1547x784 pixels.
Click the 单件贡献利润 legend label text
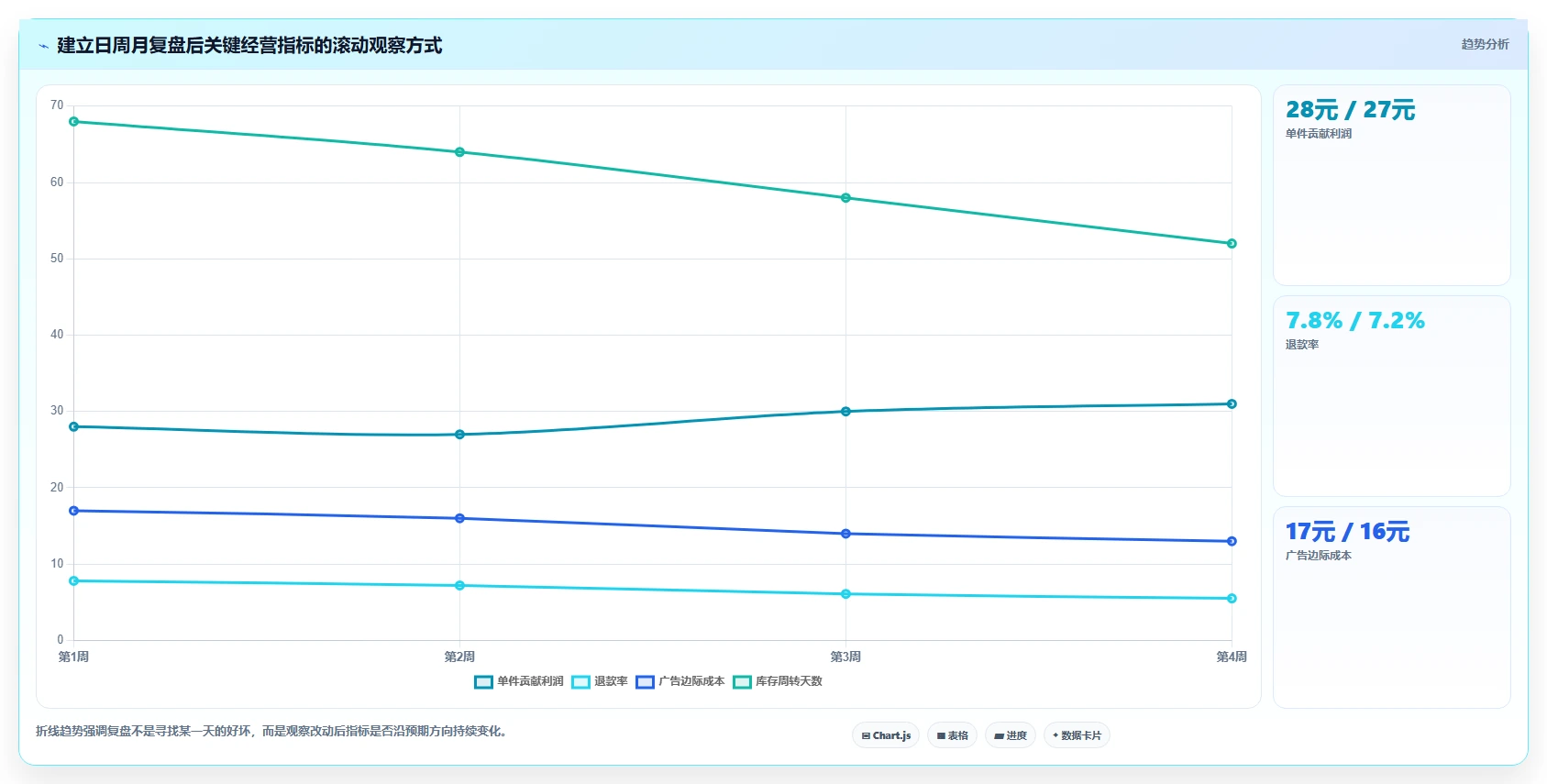(530, 681)
